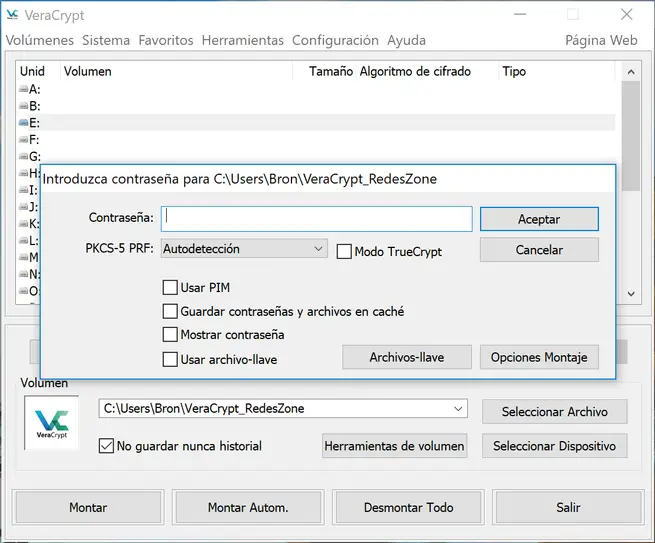Click the VeraCrypt title bar icon
655x543 pixels.
click(13, 16)
